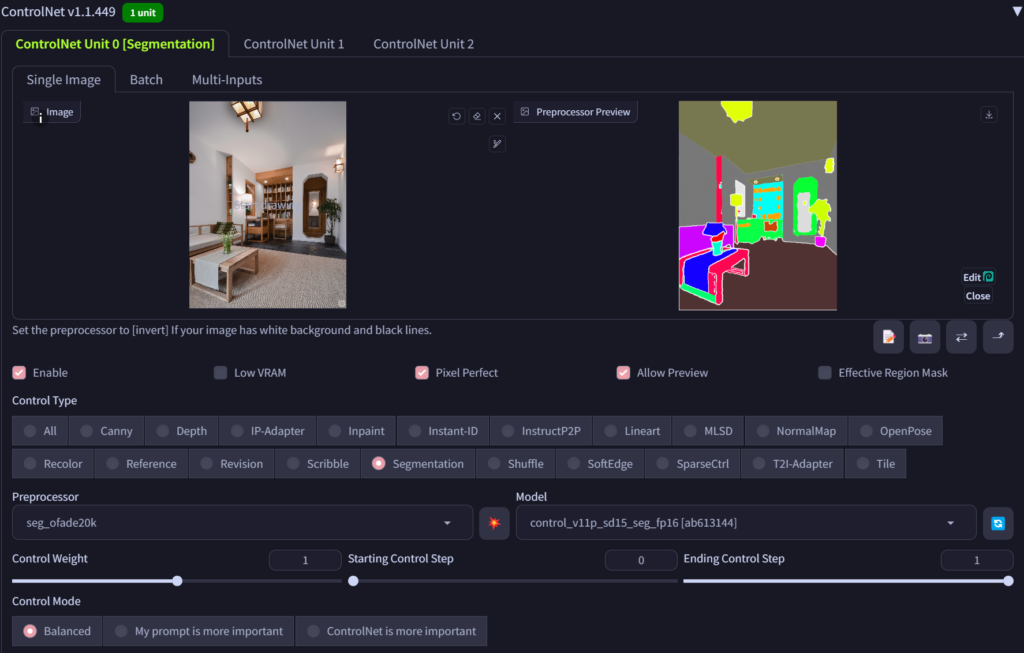This screenshot has height=653, width=1024.
Task: Click the Edit button beside the preview
Action: [977, 277]
